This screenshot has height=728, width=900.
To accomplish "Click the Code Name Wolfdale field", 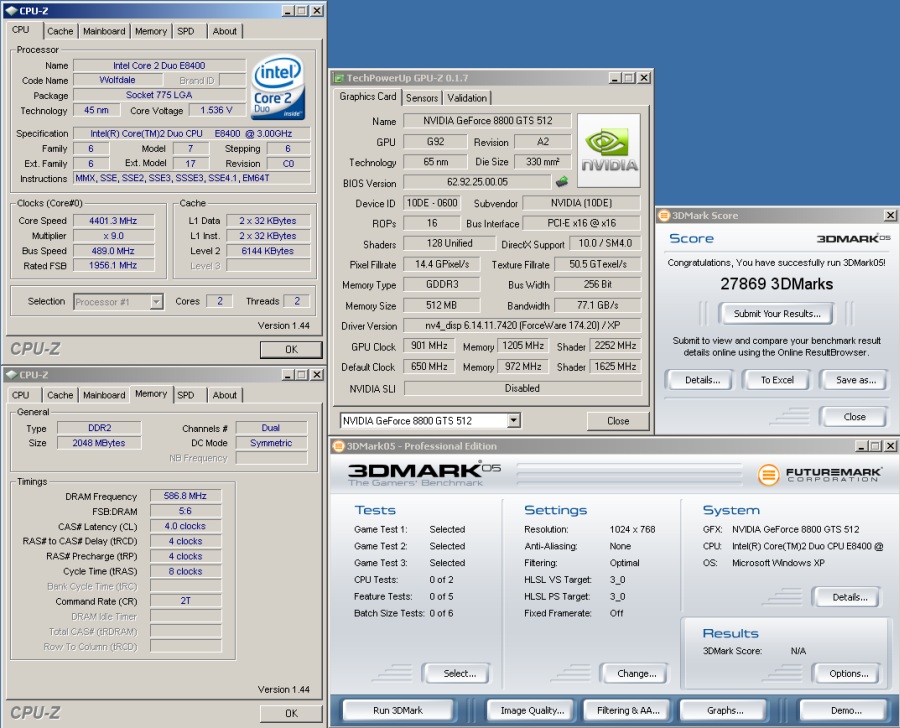I will [x=117, y=80].
